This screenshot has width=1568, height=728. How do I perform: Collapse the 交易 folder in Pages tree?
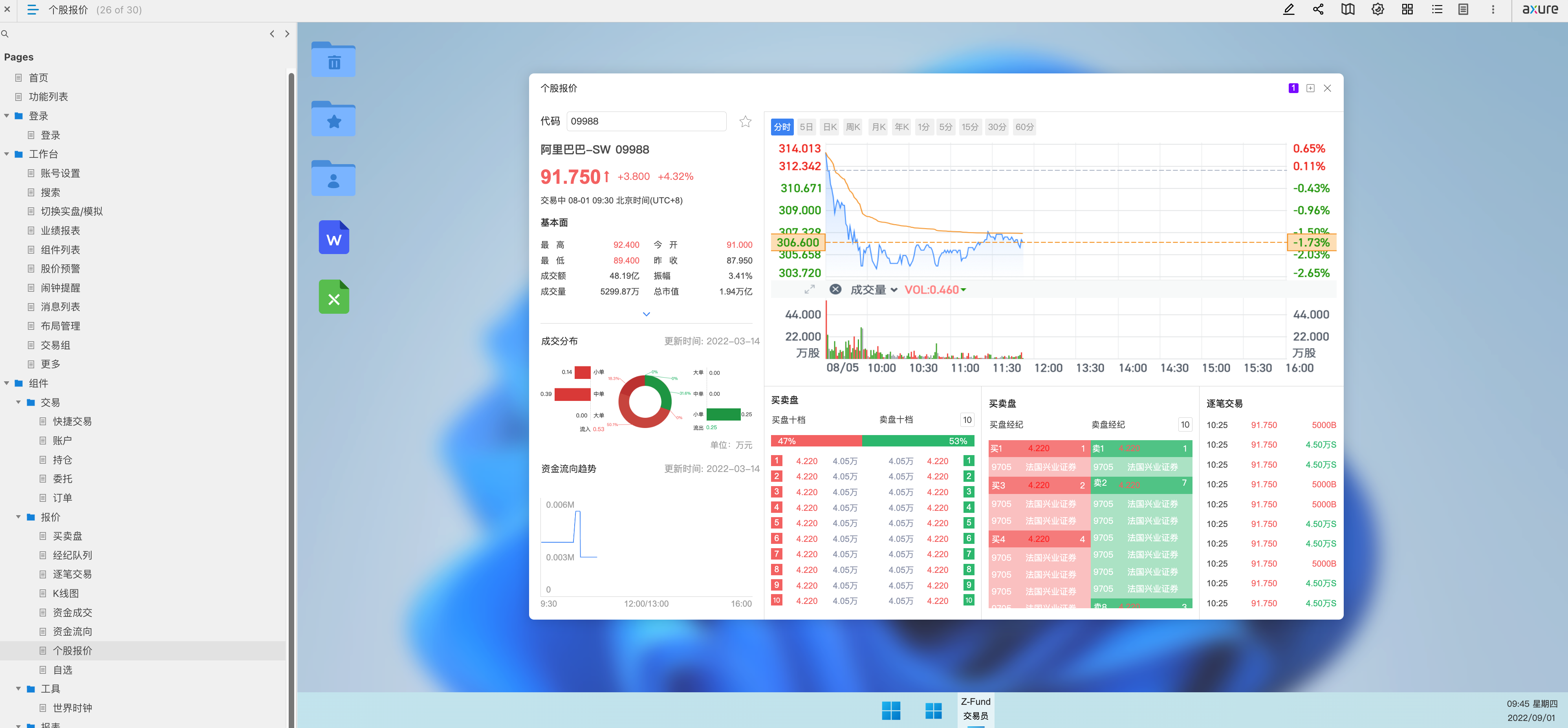click(18, 402)
